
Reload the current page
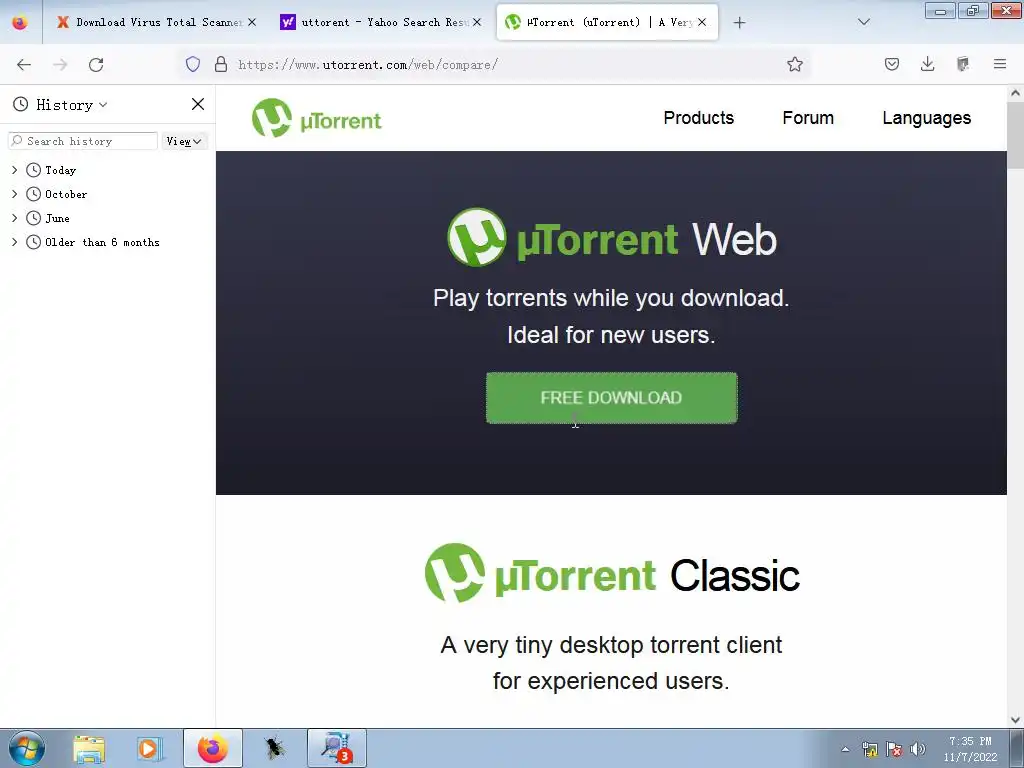pyautogui.click(x=96, y=65)
